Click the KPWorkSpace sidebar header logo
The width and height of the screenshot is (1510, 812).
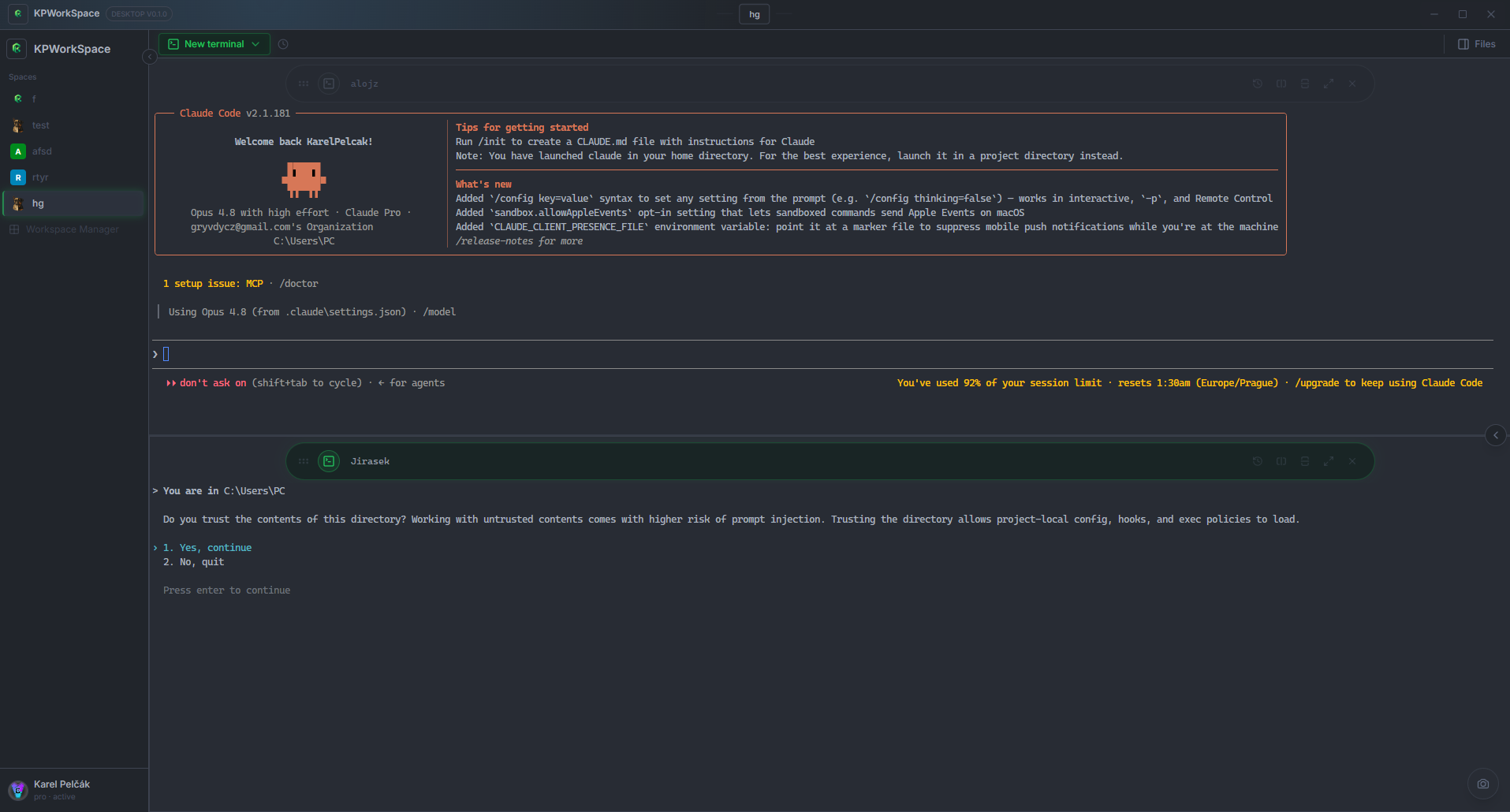tap(17, 49)
